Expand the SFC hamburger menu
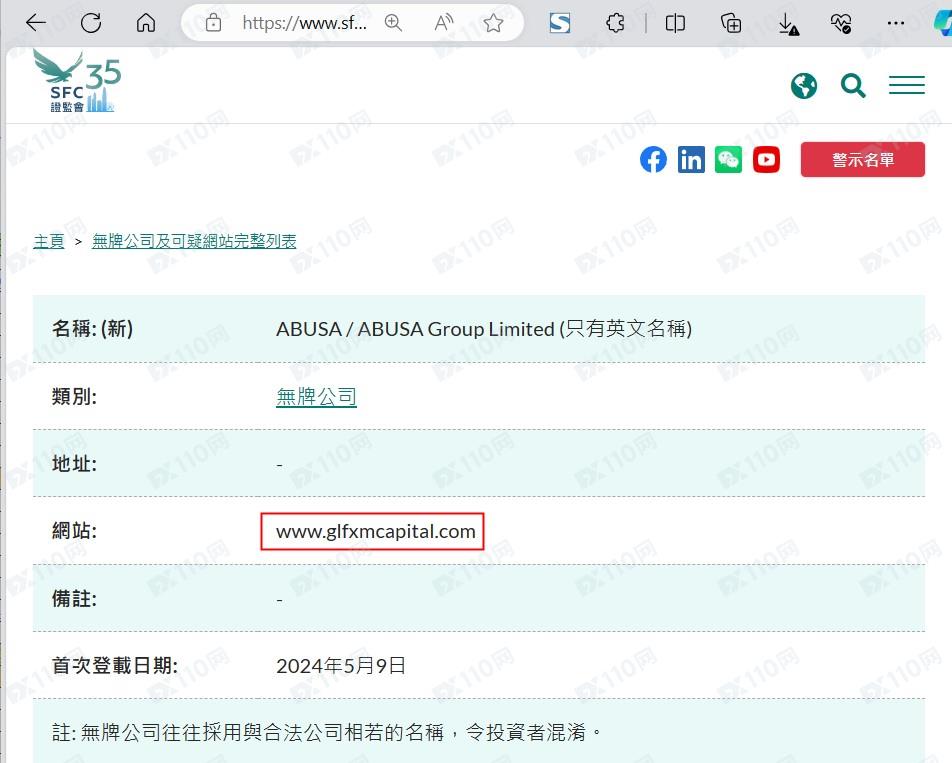This screenshot has width=952, height=763. point(906,85)
